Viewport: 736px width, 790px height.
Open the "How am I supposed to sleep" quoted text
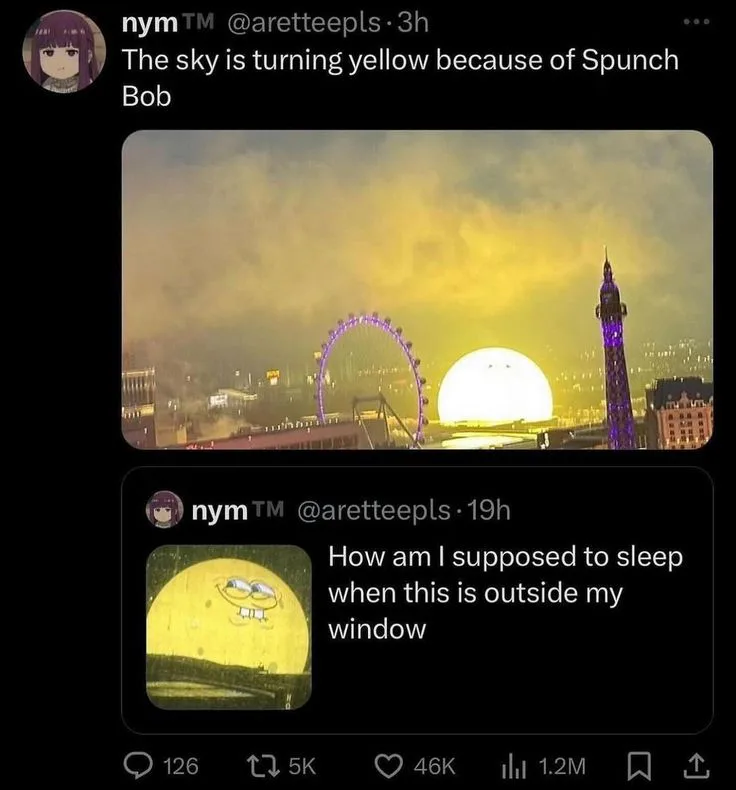tap(505, 592)
